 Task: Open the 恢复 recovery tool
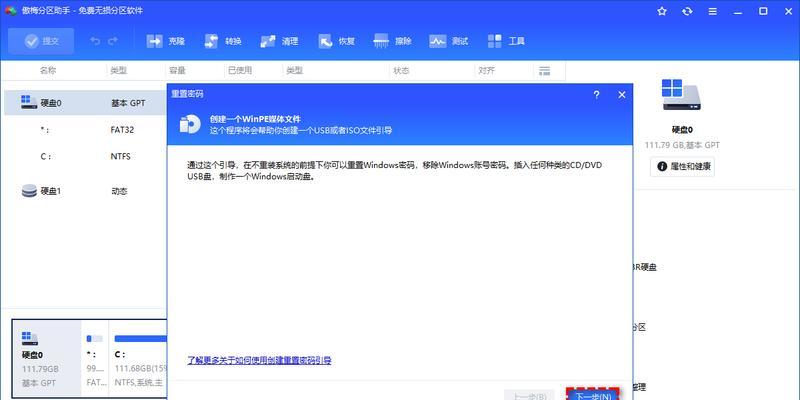336,41
